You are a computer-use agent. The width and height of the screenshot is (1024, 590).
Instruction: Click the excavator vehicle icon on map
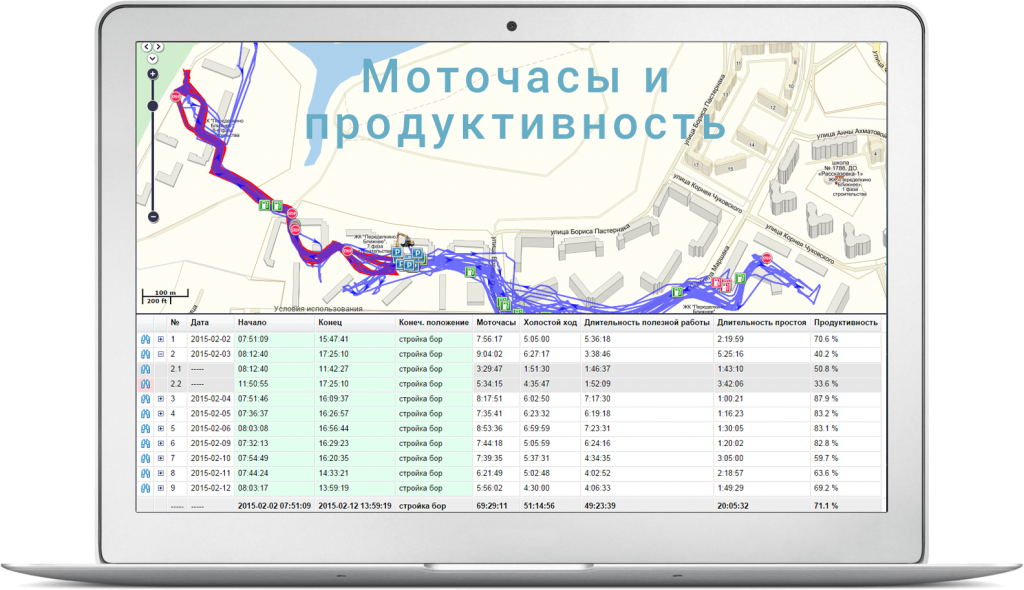pyautogui.click(x=404, y=242)
